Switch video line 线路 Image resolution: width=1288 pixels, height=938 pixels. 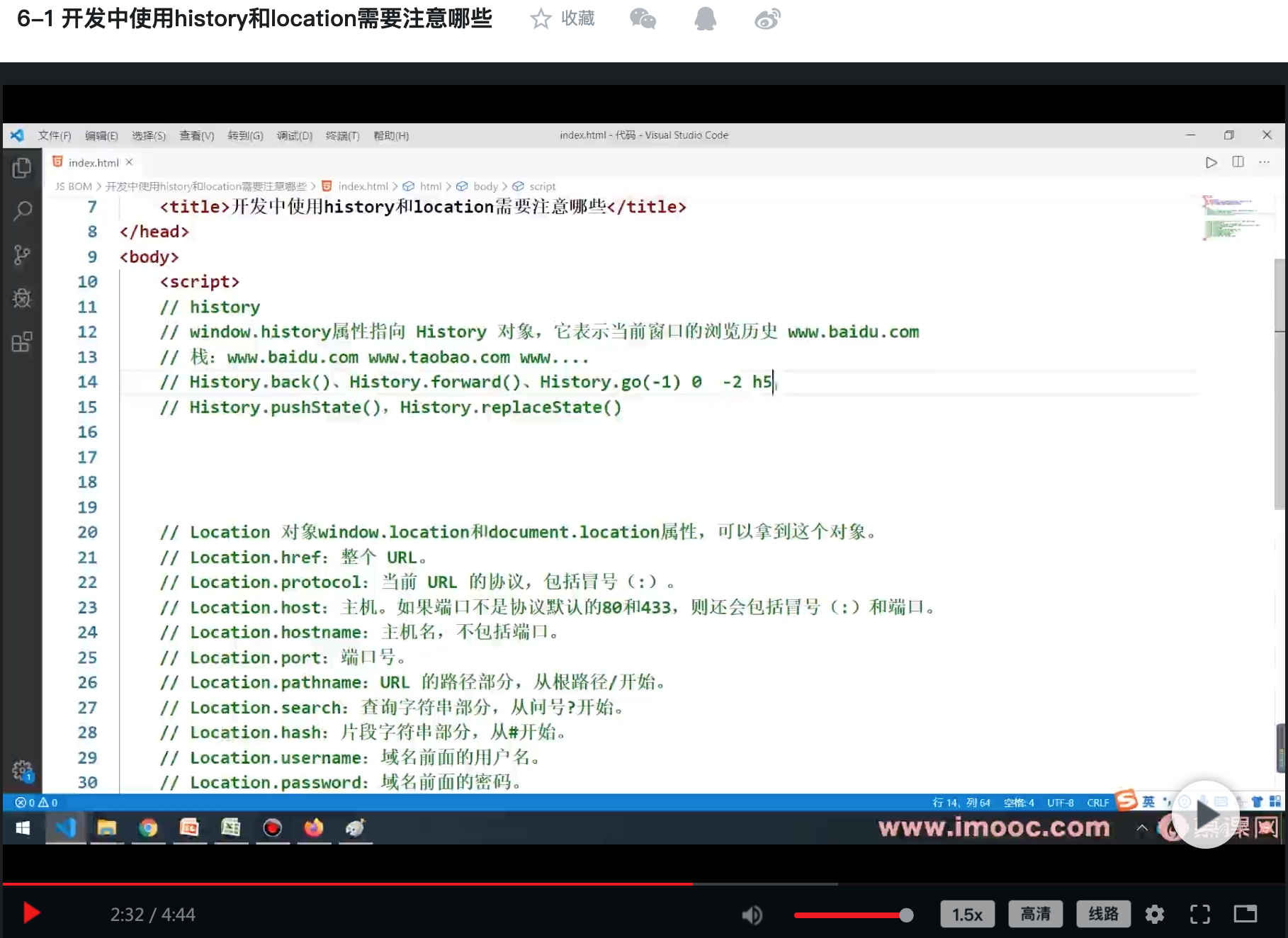[x=1103, y=915]
